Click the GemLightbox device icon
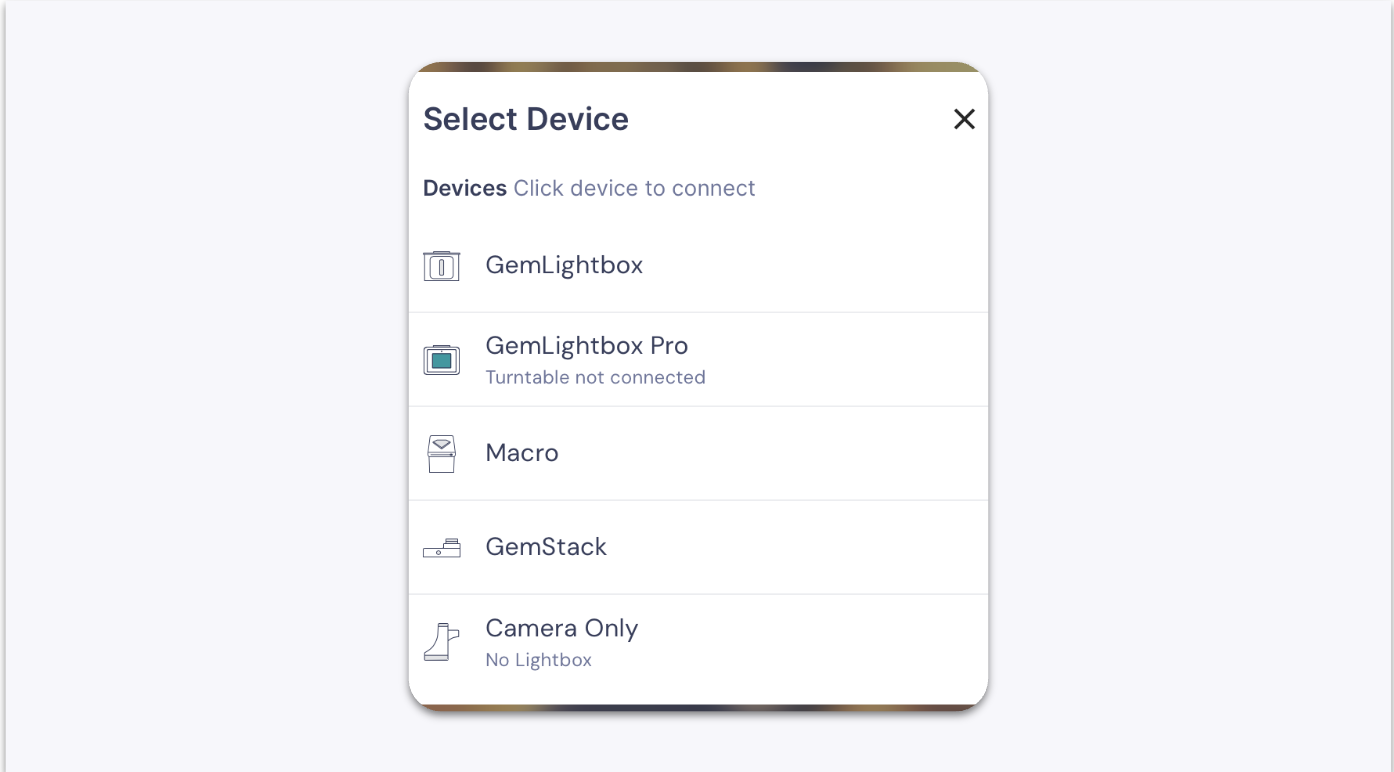Viewport: 1394px width, 772px height. (441, 266)
